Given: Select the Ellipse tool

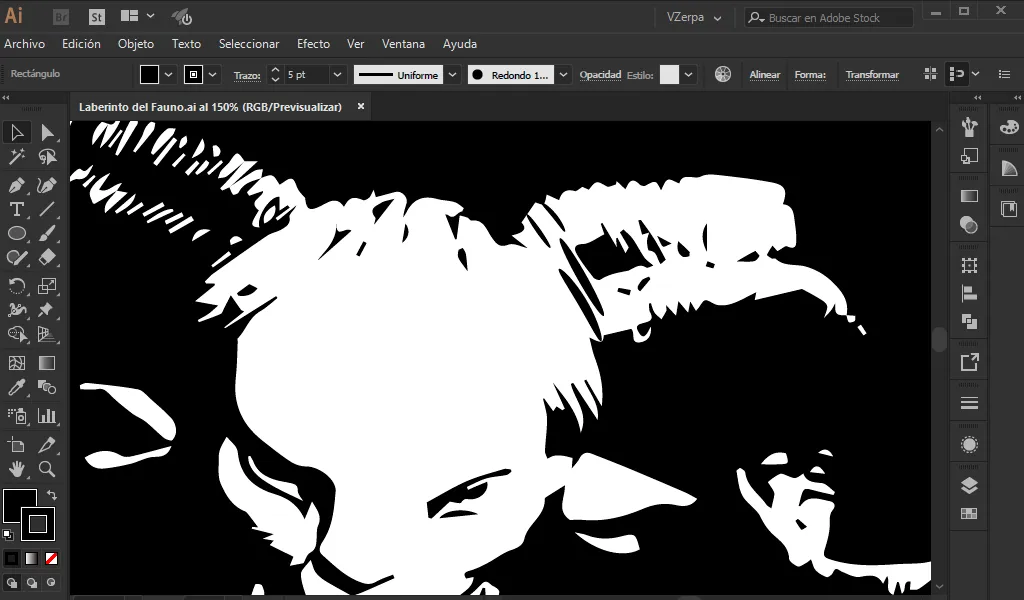Looking at the screenshot, I should point(16,233).
